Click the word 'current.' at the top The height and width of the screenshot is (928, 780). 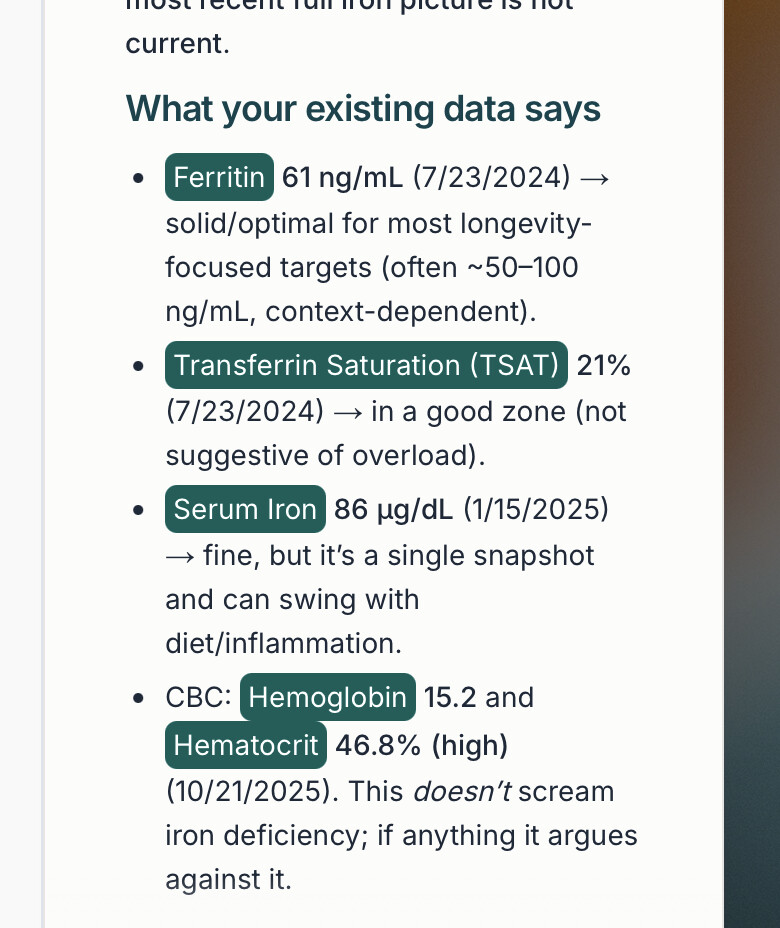[x=177, y=44]
